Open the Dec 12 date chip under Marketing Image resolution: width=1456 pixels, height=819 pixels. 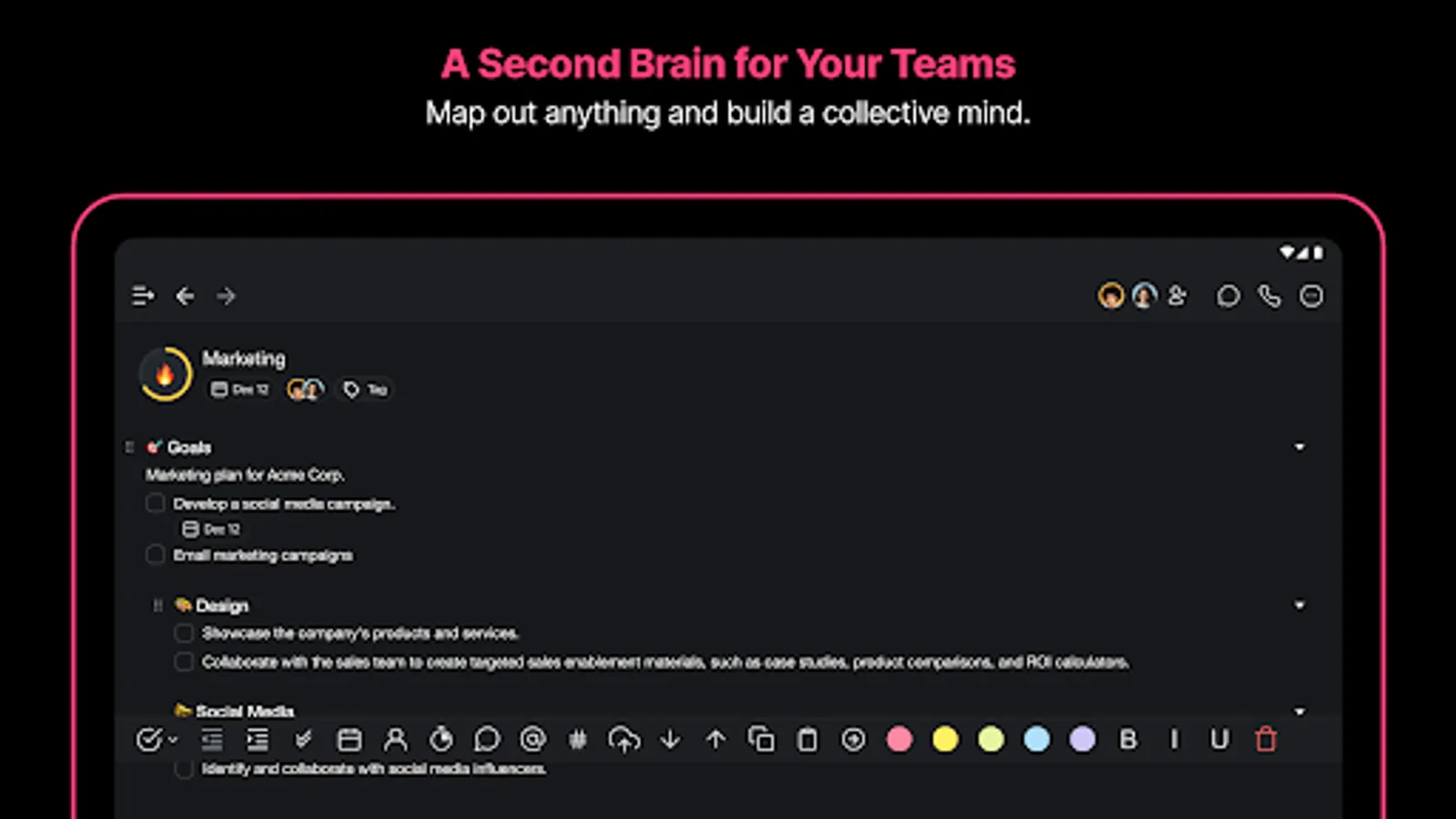point(239,389)
